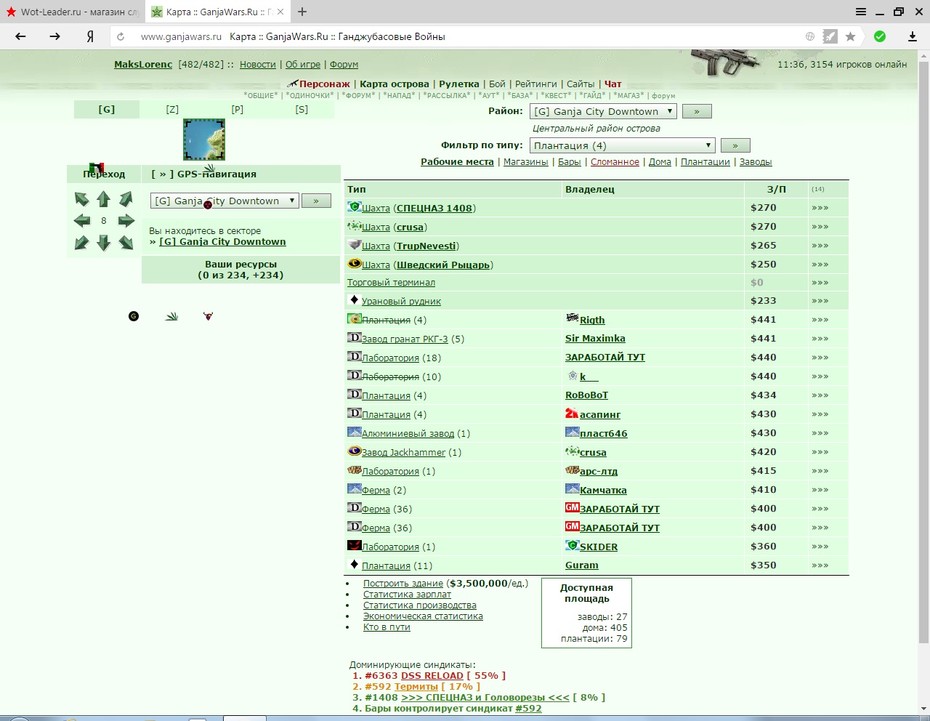This screenshot has width=930, height=721.
Task: Open the Карта острова menu item
Action: click(394, 84)
